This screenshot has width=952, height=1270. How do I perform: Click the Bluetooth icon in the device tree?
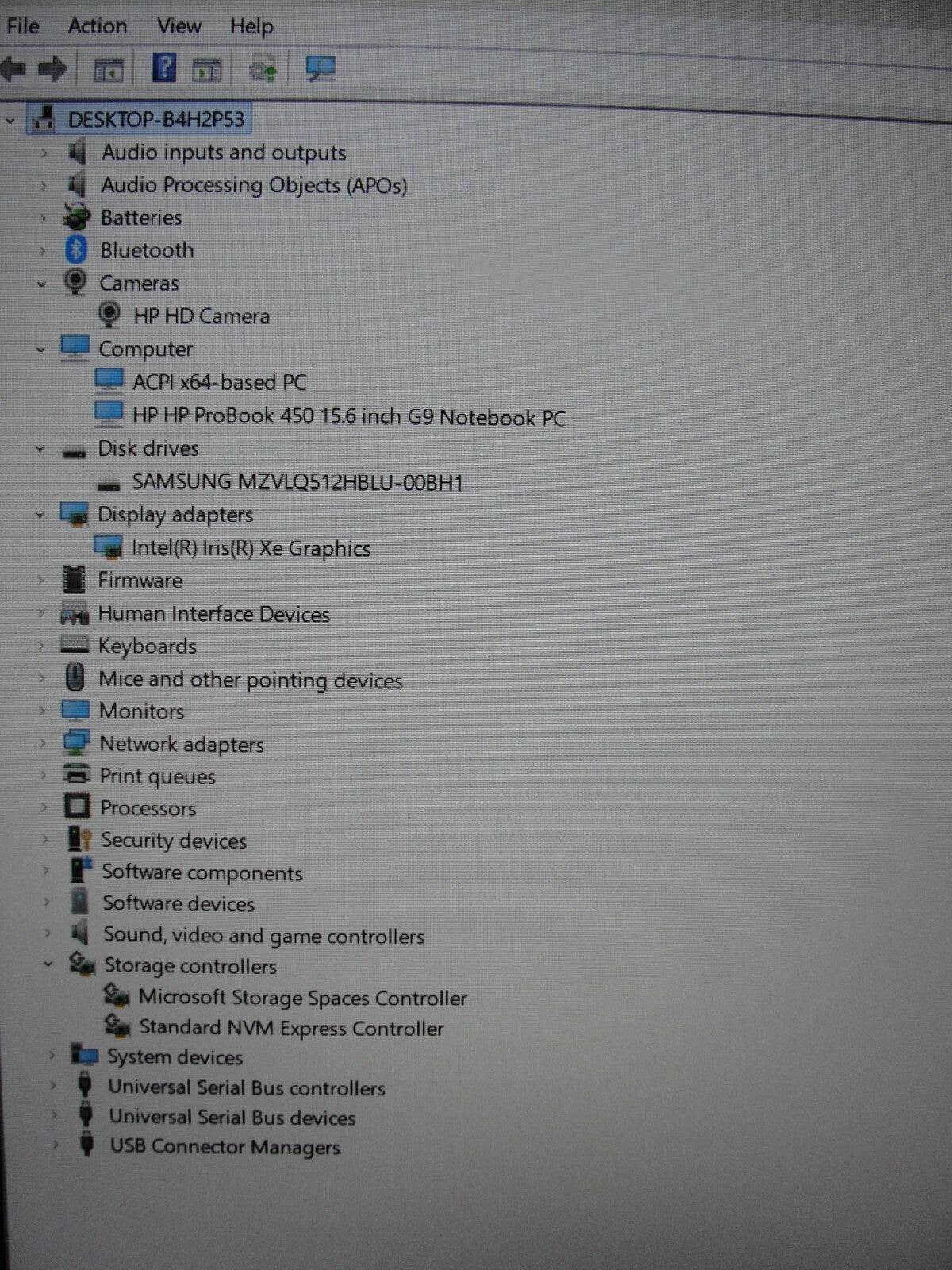pyautogui.click(x=75, y=250)
